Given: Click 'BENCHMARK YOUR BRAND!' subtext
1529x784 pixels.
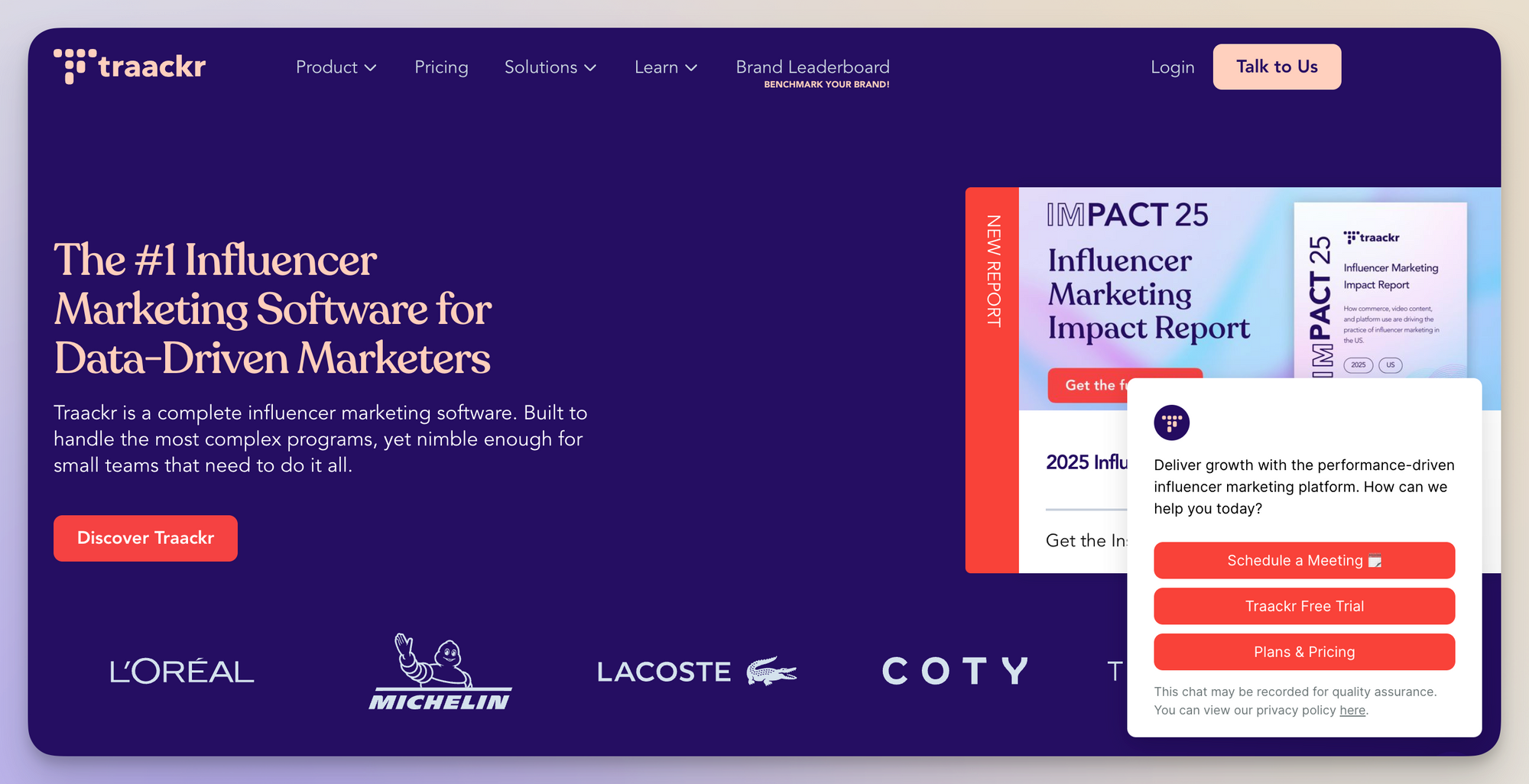Looking at the screenshot, I should (826, 85).
